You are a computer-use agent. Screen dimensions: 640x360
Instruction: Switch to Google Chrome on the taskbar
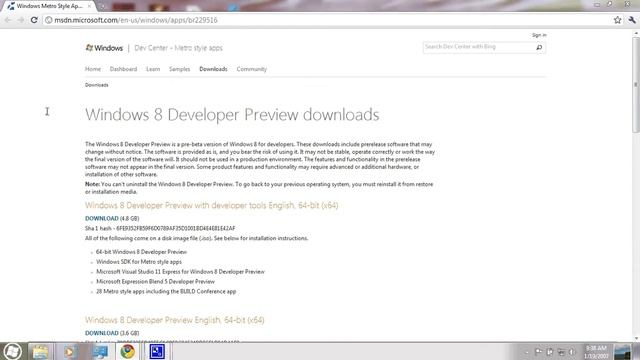pyautogui.click(x=128, y=351)
